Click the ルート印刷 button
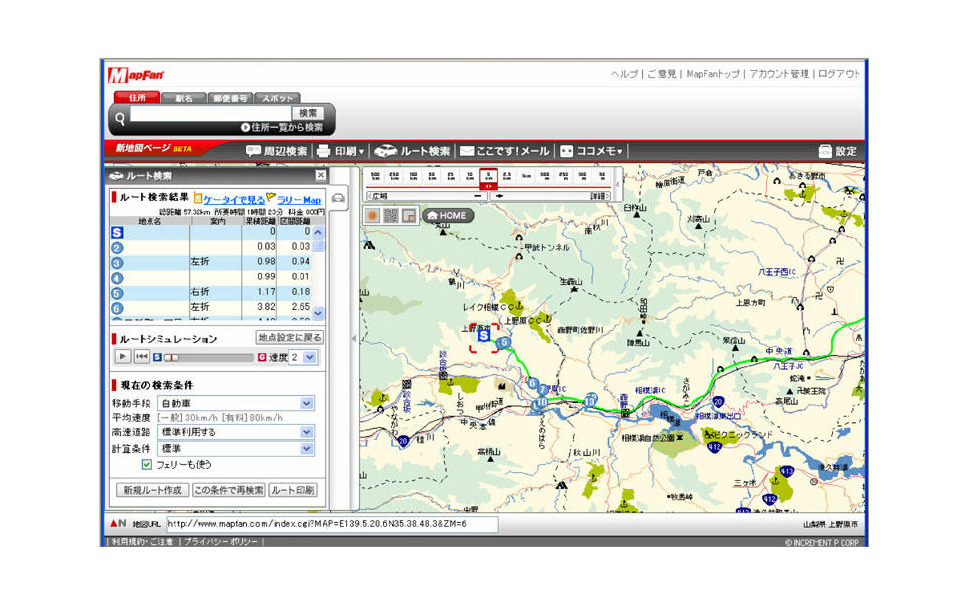This screenshot has width=968, height=605. pyautogui.click(x=293, y=490)
